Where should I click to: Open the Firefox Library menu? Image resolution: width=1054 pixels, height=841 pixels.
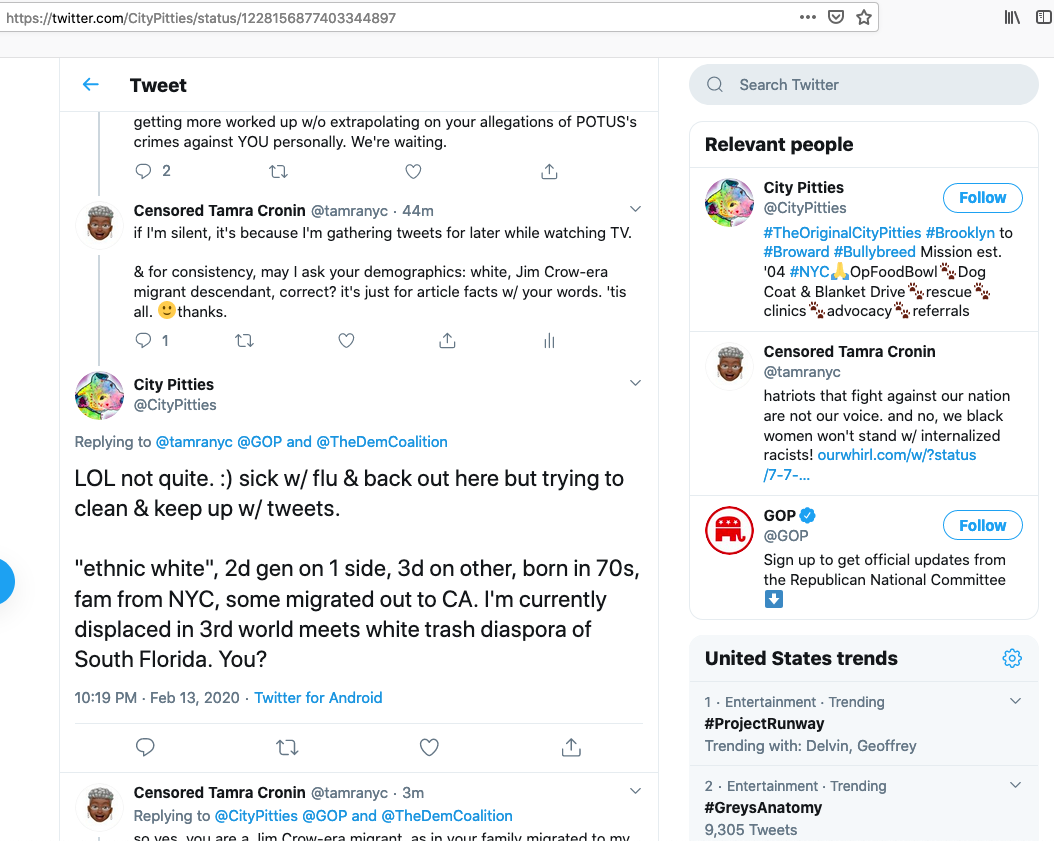tap(1012, 17)
